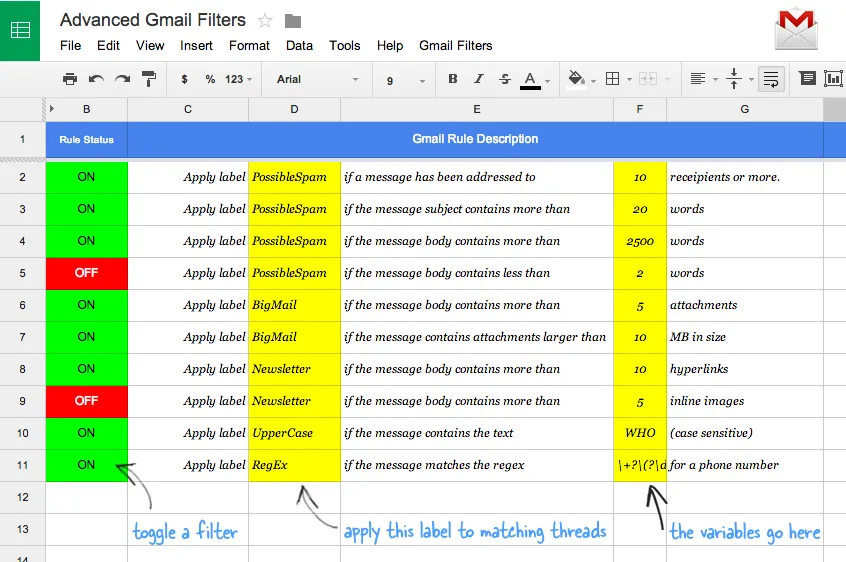Expand borders dropdown arrow
This screenshot has height=562, width=846.
point(629,80)
